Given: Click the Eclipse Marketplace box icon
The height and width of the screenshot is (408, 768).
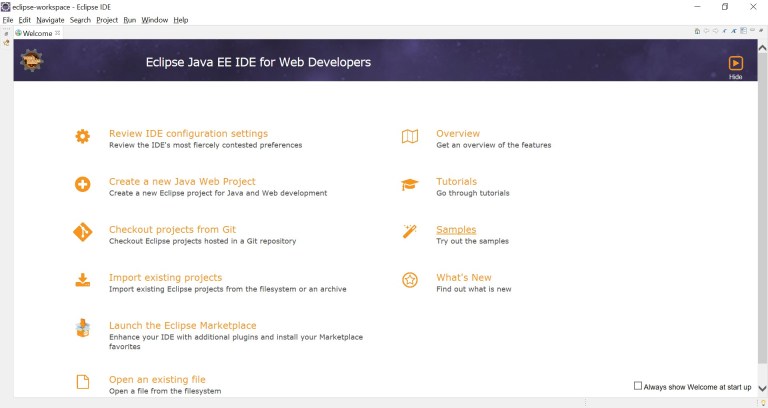Looking at the screenshot, I should point(83,329).
